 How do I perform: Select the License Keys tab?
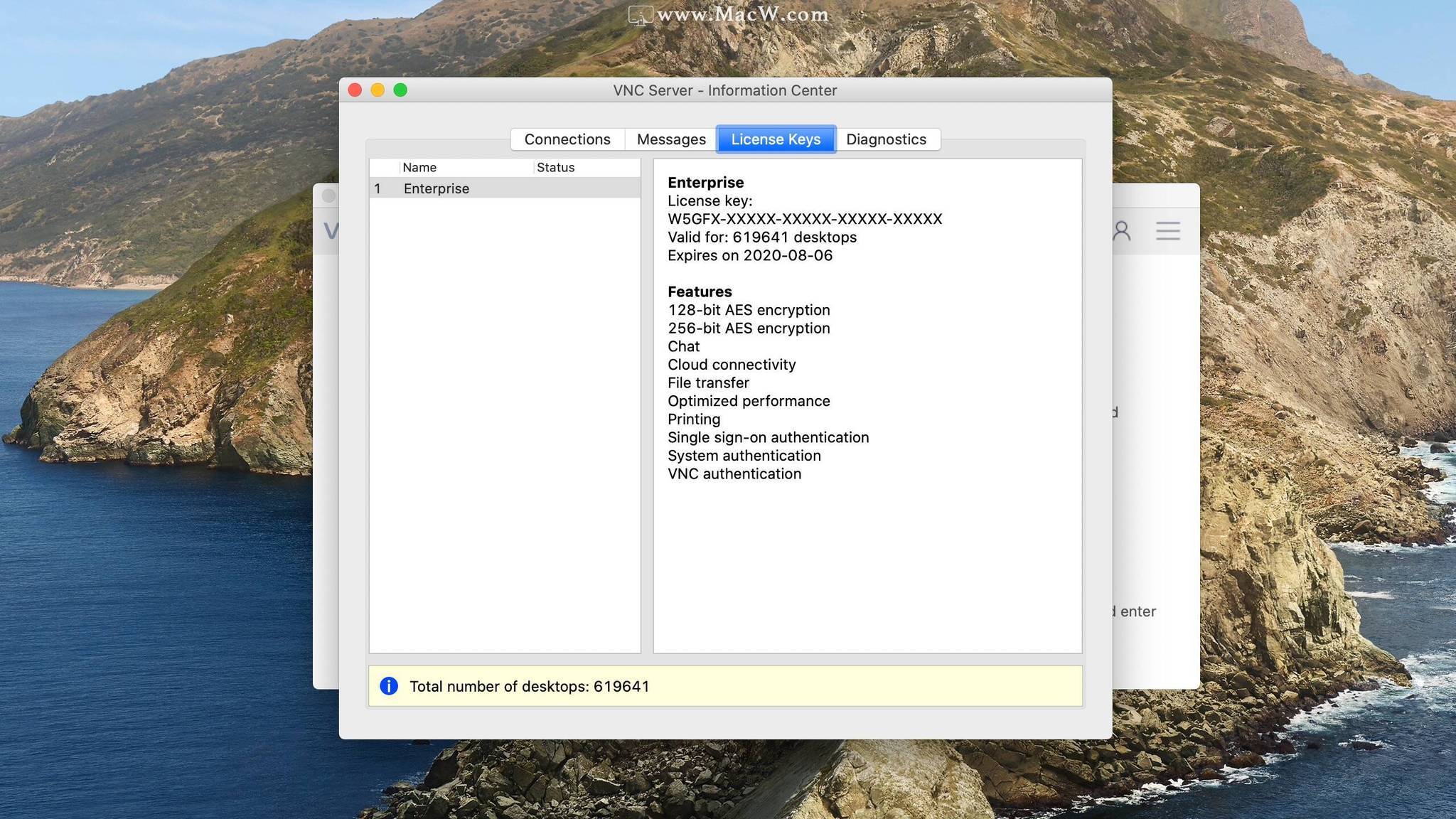click(776, 139)
